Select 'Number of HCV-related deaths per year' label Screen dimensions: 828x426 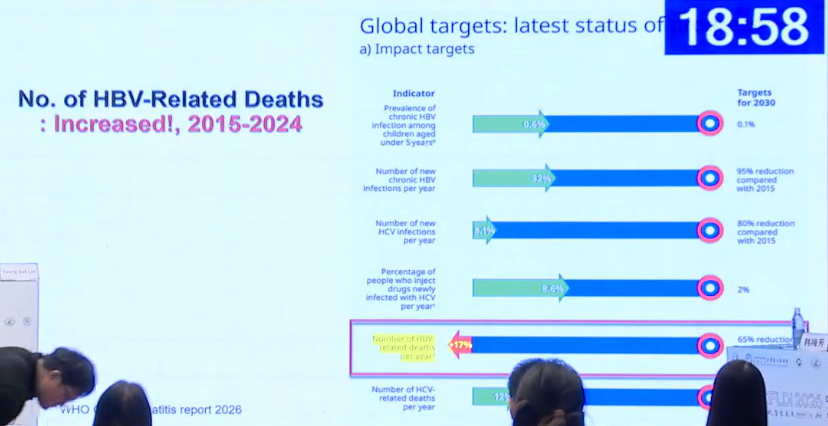point(403,398)
